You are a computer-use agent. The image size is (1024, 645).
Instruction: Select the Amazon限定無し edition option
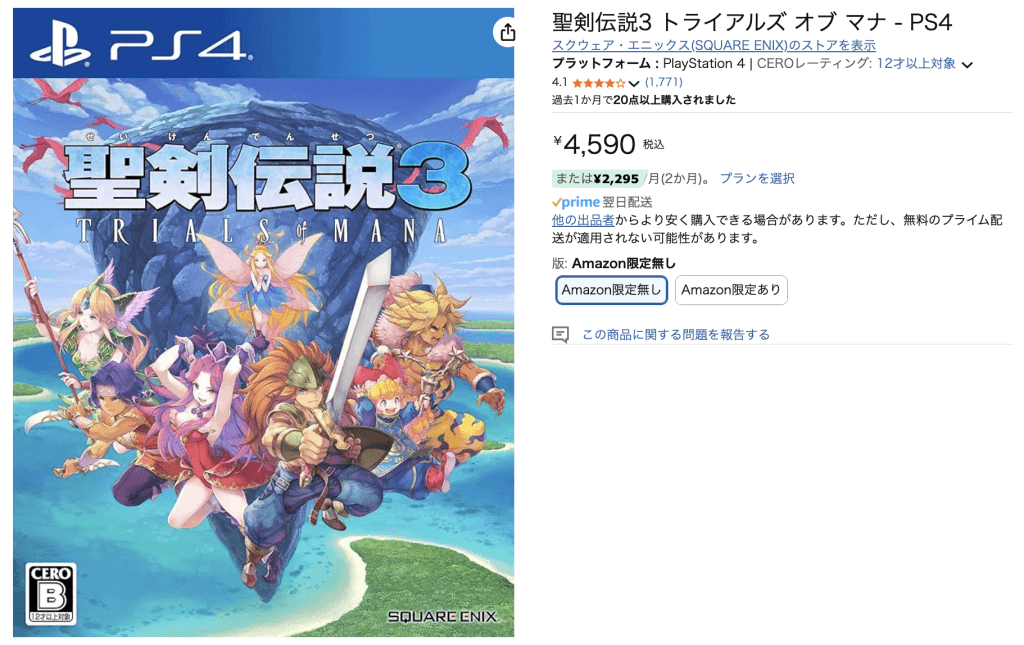point(611,290)
